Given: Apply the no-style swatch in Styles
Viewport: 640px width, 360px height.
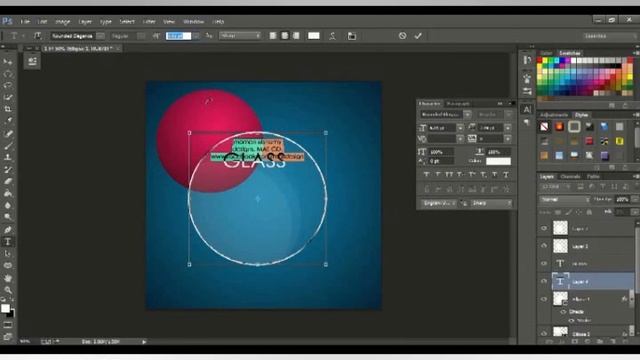Looking at the screenshot, I should point(544,127).
